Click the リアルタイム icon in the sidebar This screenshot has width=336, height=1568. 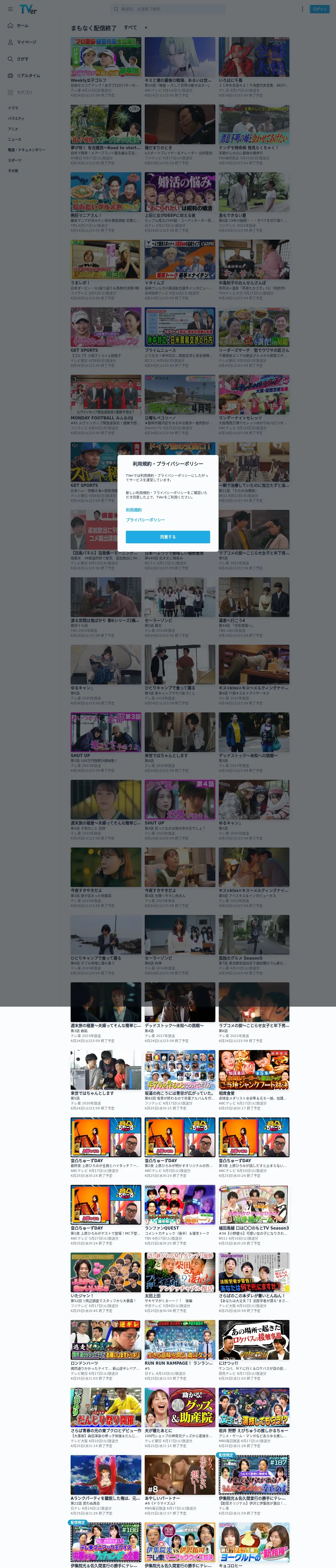10,76
